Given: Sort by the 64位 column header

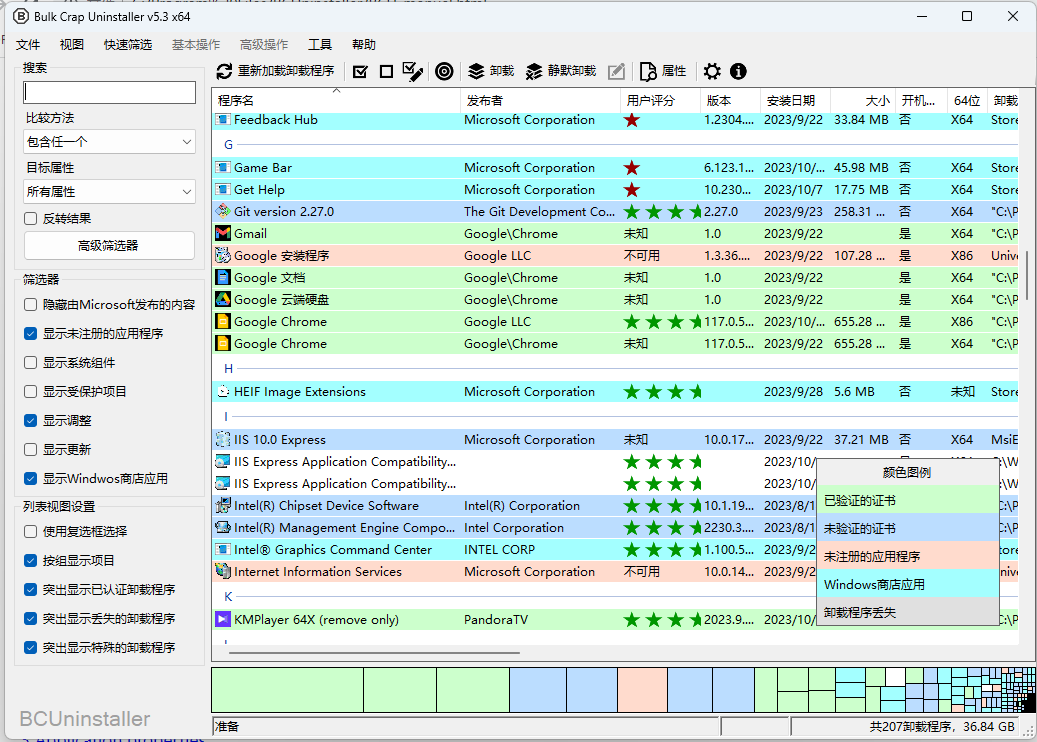Looking at the screenshot, I should point(967,101).
